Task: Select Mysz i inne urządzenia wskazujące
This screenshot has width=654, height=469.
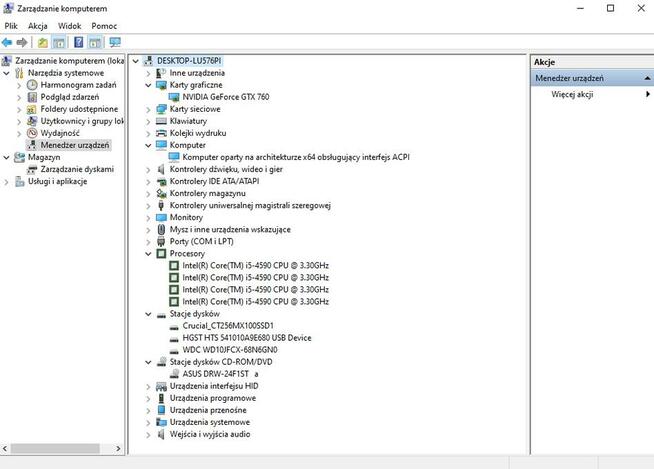Action: pos(230,229)
